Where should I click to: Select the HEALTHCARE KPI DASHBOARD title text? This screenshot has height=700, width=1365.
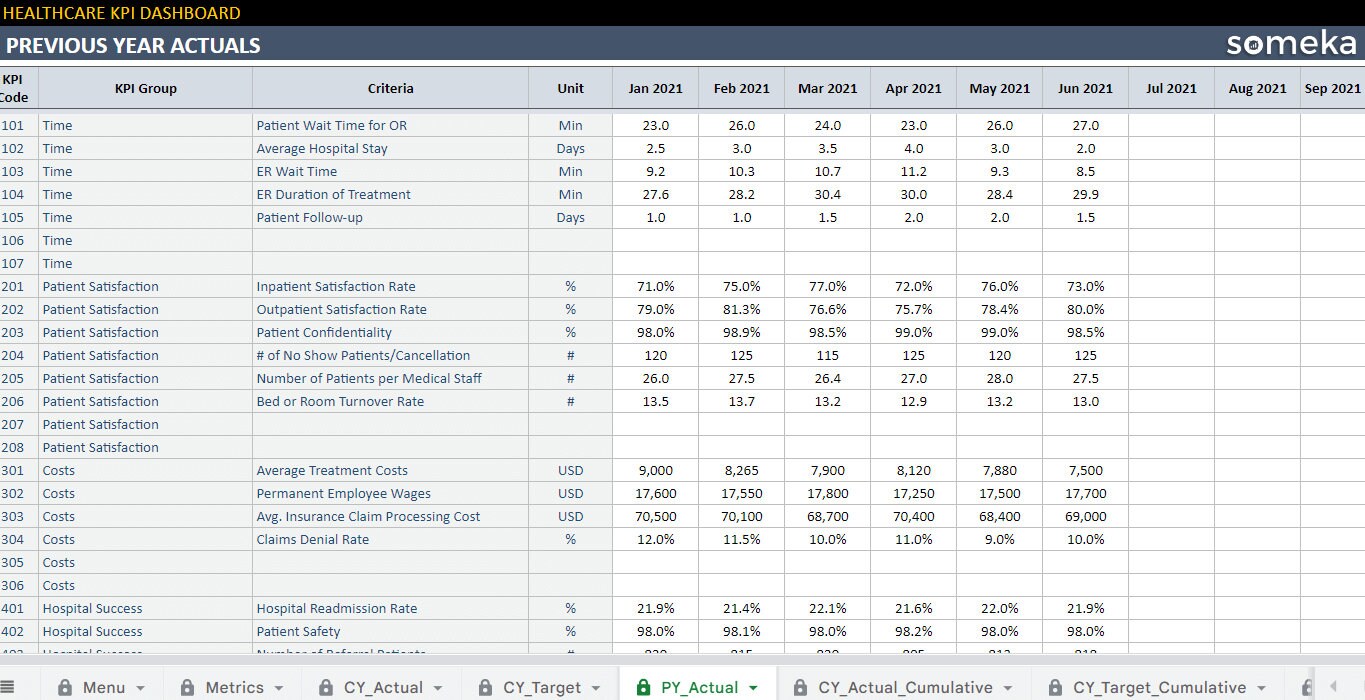point(120,13)
